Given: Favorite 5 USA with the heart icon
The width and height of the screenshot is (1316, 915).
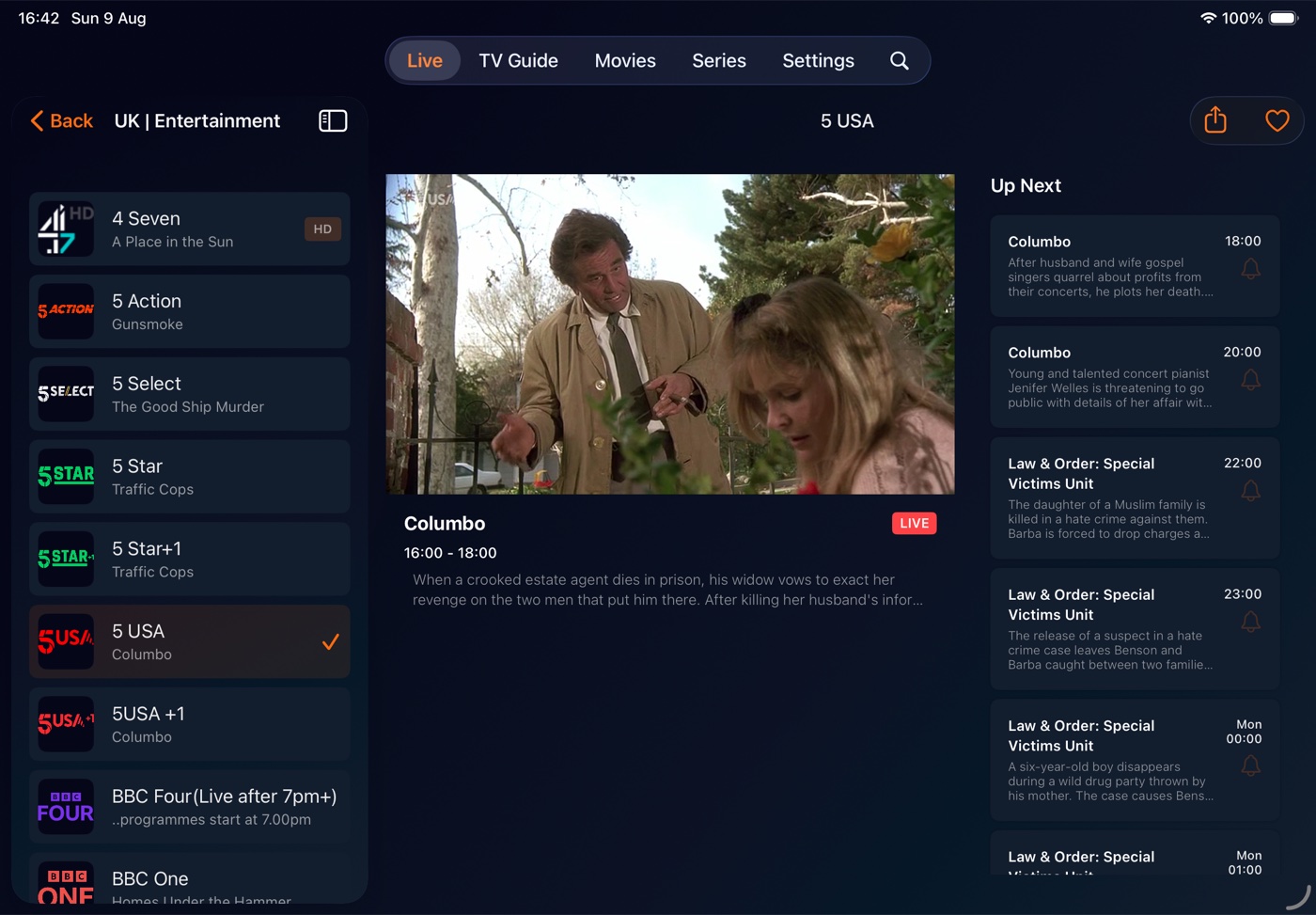Looking at the screenshot, I should pyautogui.click(x=1277, y=120).
